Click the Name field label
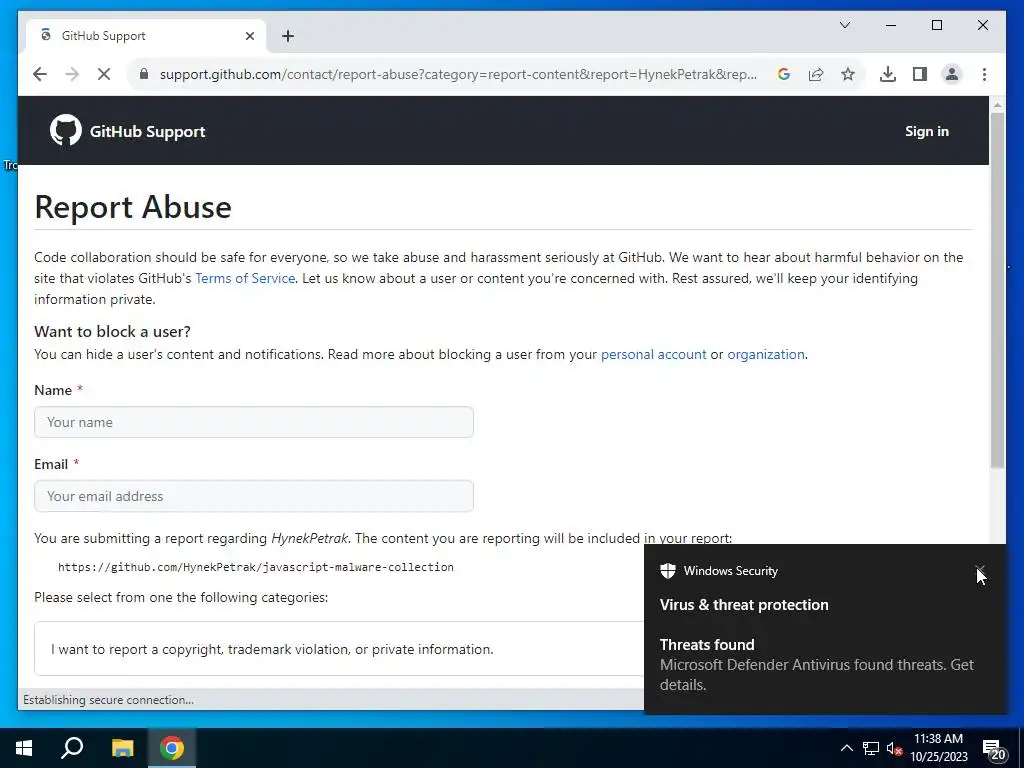This screenshot has height=768, width=1024. pos(53,390)
